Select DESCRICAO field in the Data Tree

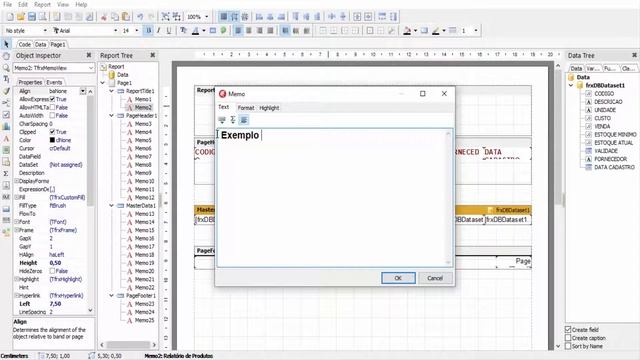coord(608,102)
